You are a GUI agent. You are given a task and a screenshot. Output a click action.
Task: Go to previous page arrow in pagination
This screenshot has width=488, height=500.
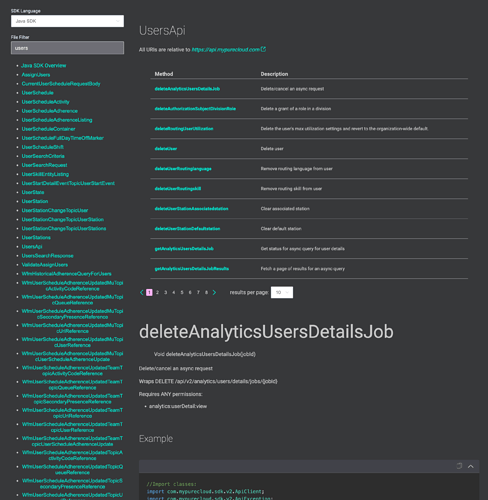pyautogui.click(x=142, y=292)
